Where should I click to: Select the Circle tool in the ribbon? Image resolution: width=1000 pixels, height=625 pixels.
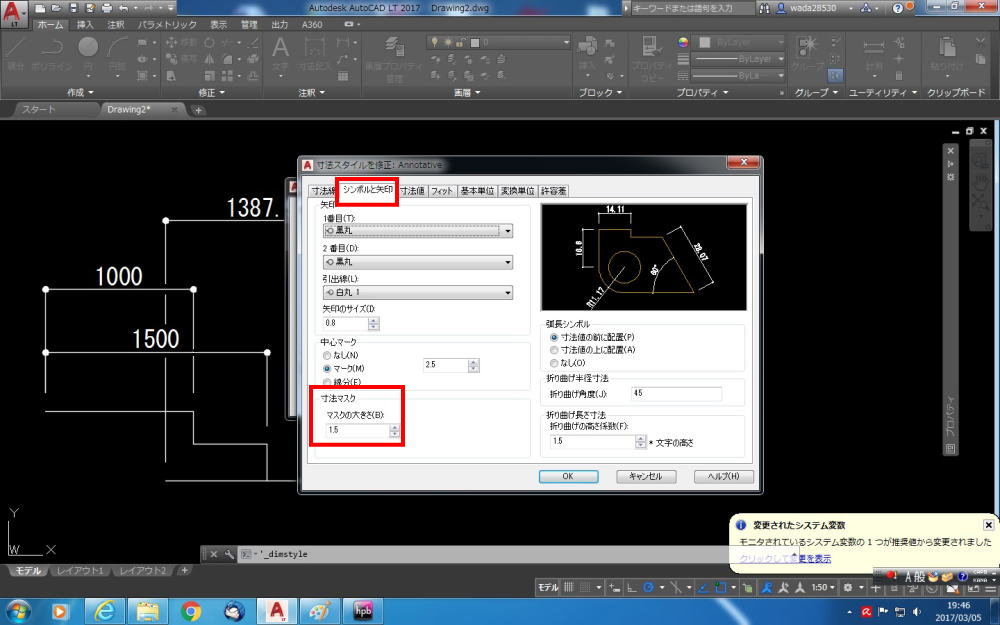pyautogui.click(x=88, y=53)
